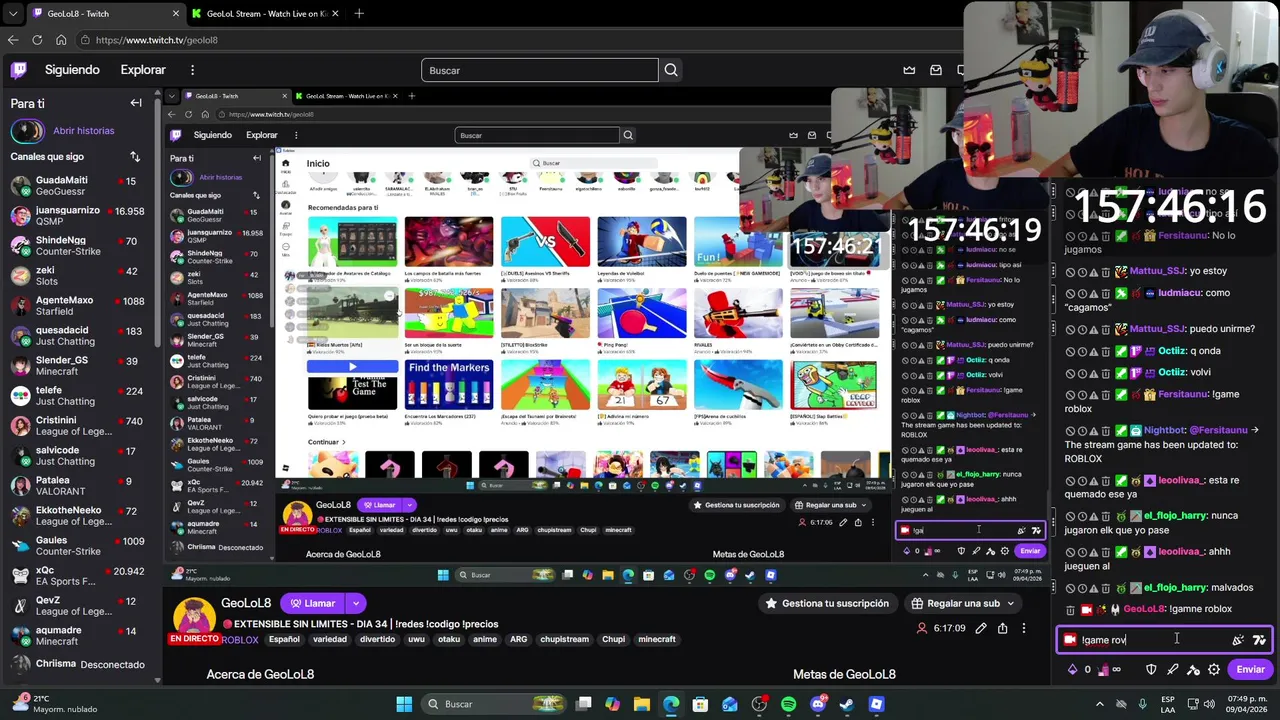Switch to the GeoLoL Stream Kick tab
The width and height of the screenshot is (1280, 720).
[265, 14]
